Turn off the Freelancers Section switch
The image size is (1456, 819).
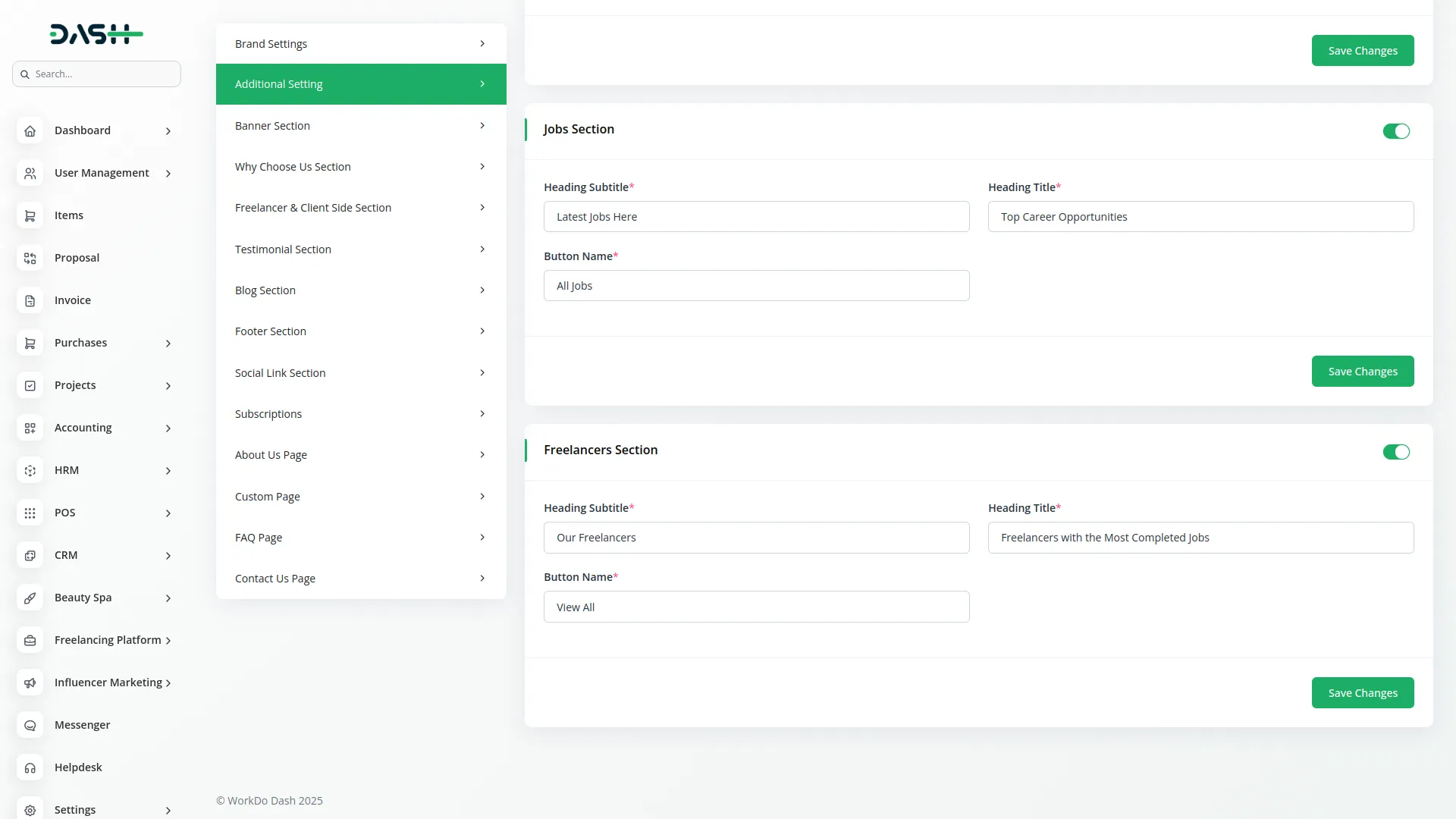pos(1396,452)
